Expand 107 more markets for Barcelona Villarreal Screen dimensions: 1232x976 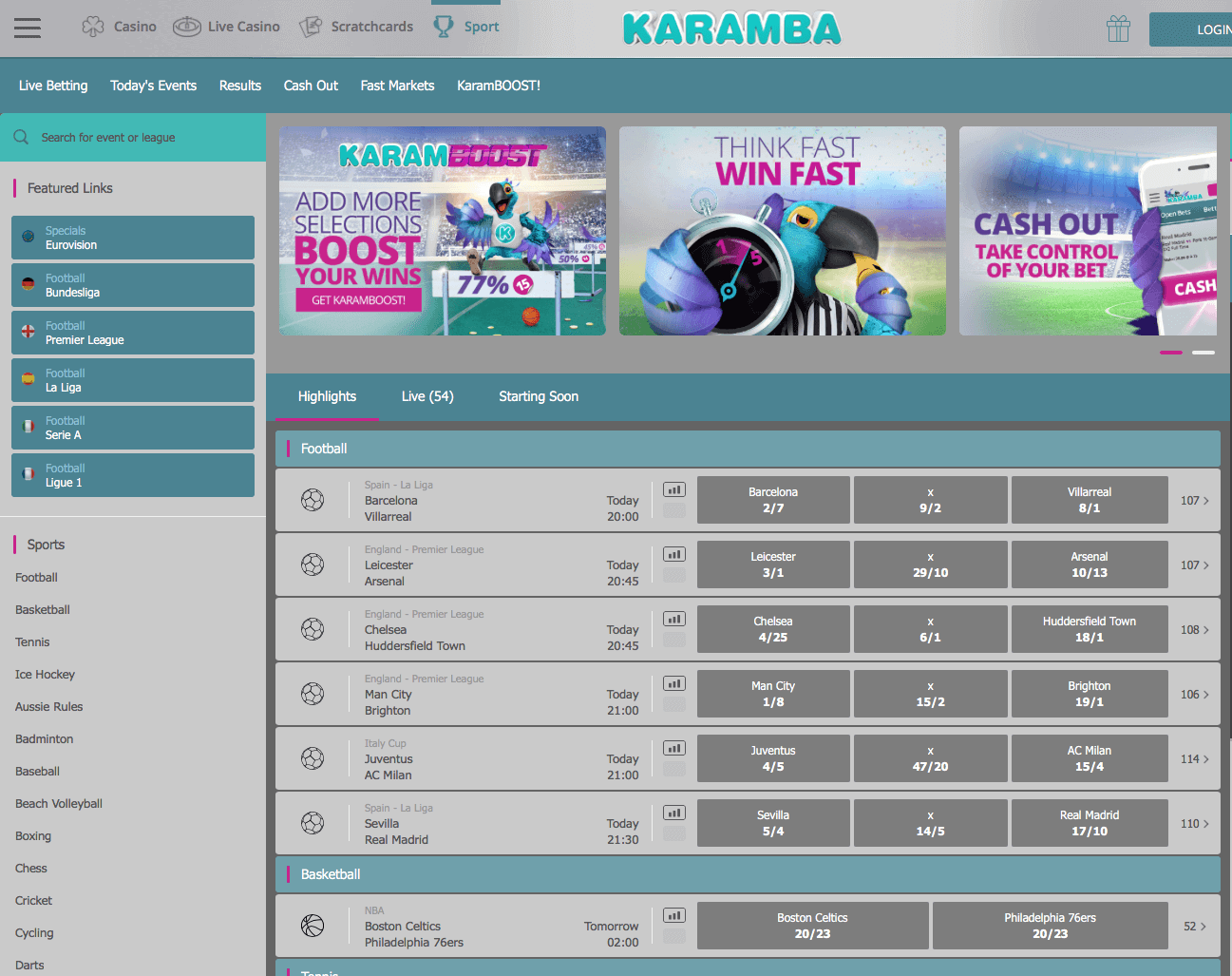1195,501
